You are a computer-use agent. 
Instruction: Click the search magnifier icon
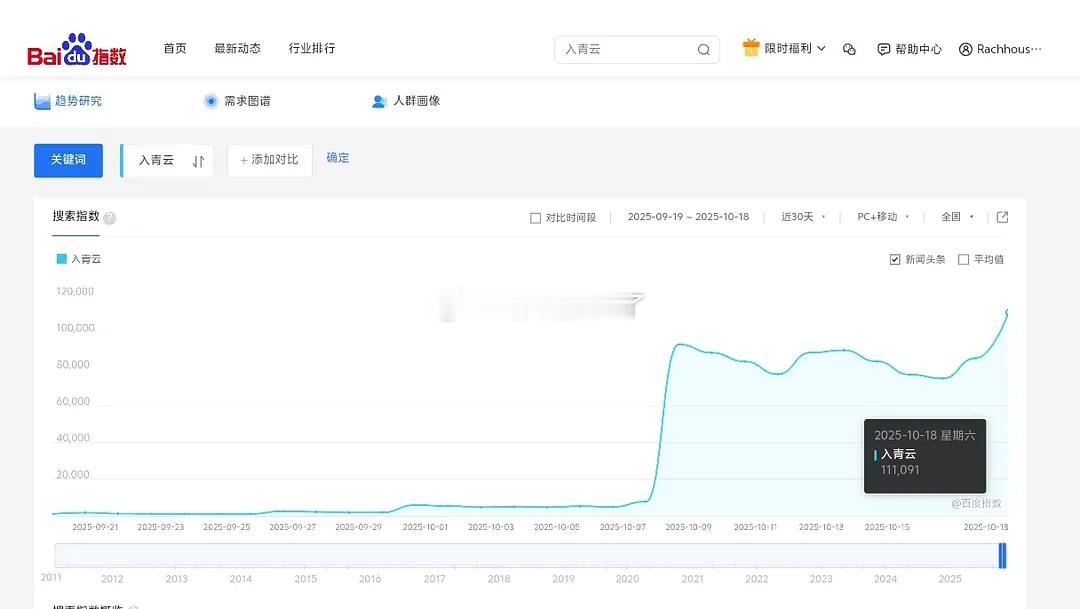pyautogui.click(x=703, y=50)
